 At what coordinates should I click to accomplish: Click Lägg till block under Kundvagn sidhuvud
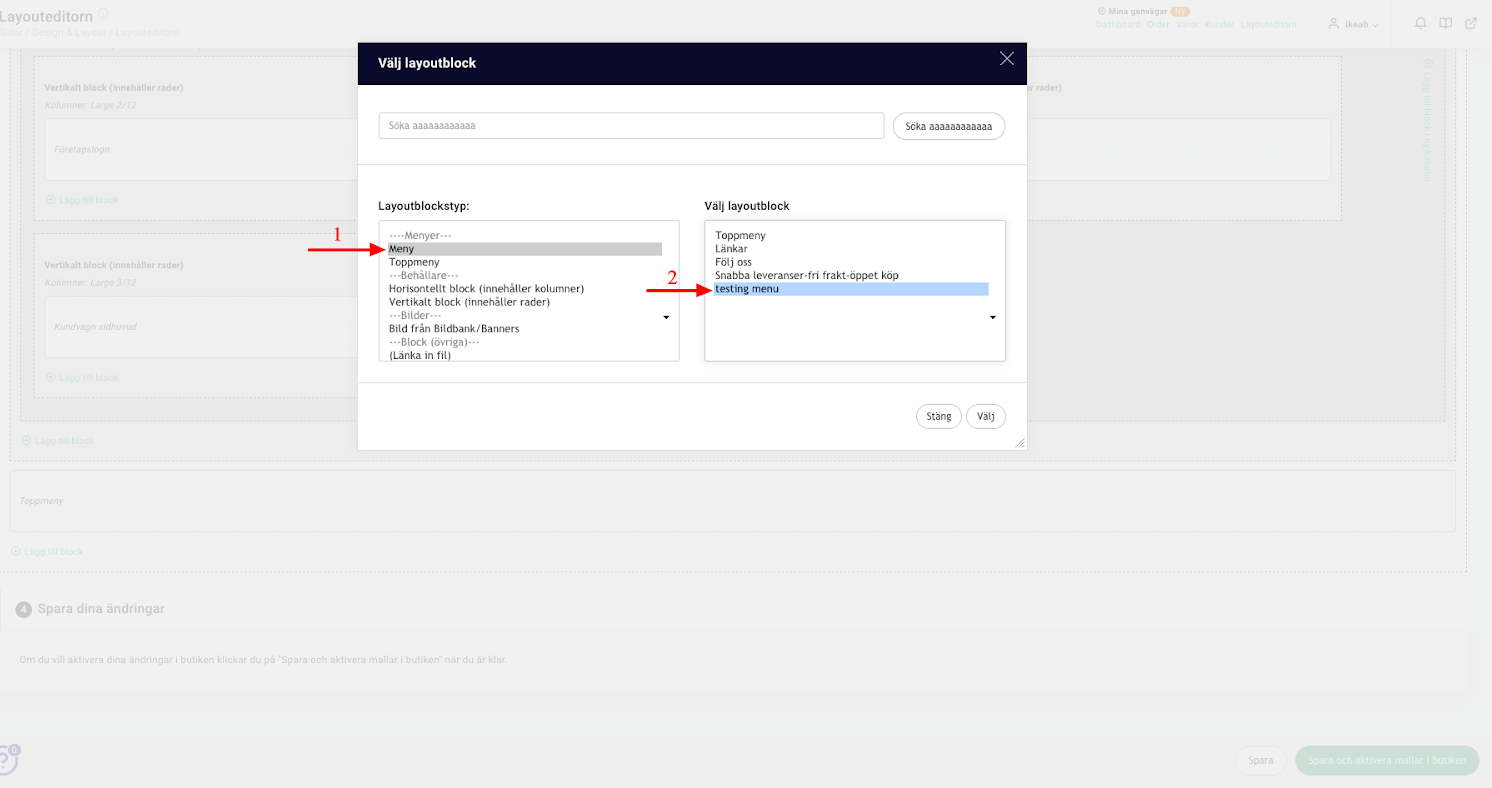[x=82, y=378]
